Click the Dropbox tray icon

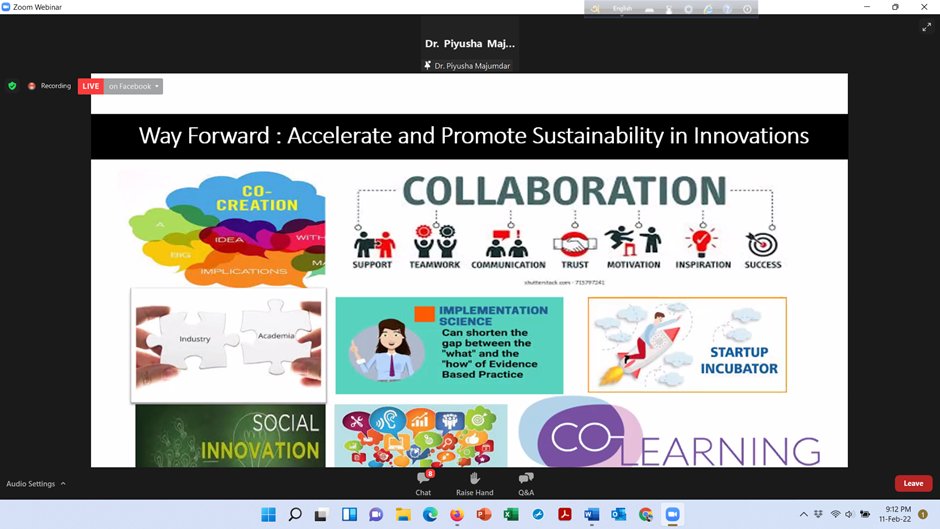[818, 514]
